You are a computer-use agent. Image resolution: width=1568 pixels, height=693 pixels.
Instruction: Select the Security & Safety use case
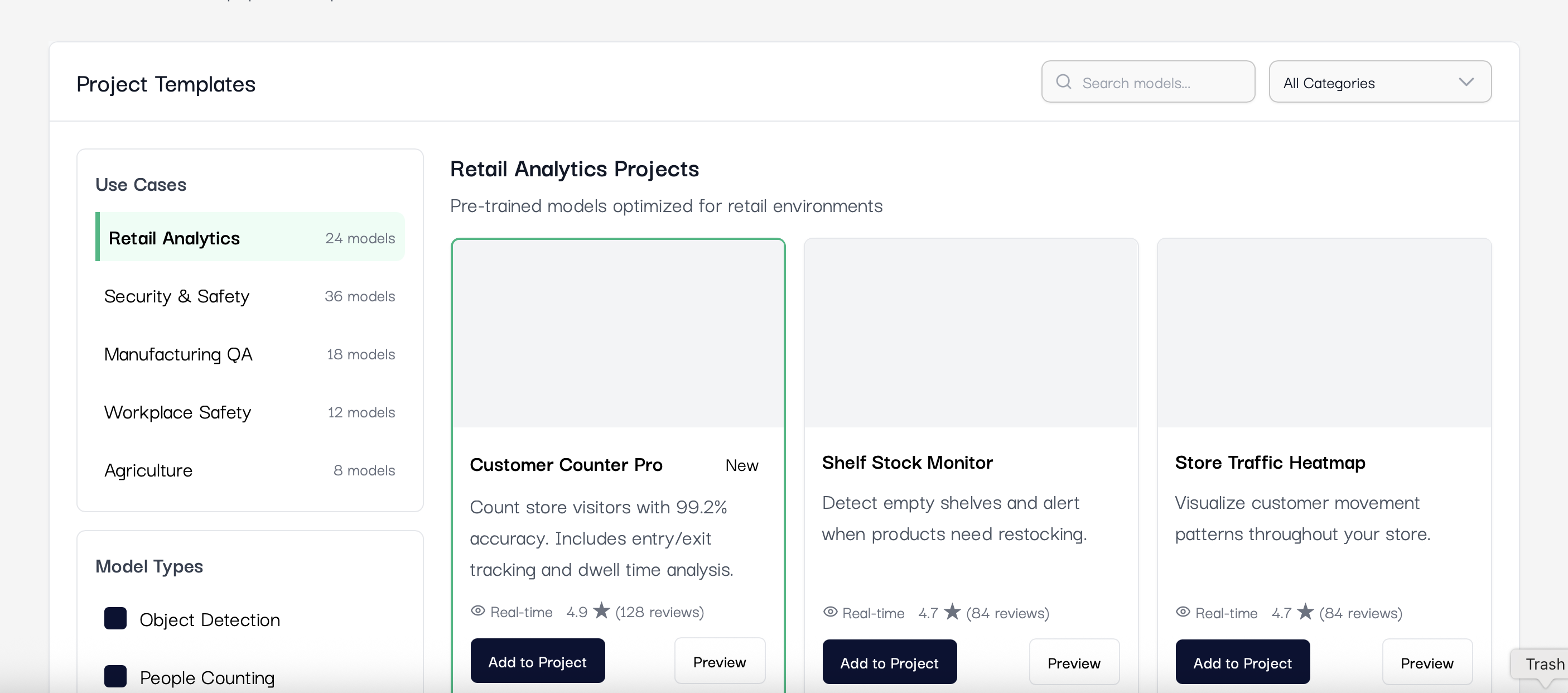pos(250,296)
